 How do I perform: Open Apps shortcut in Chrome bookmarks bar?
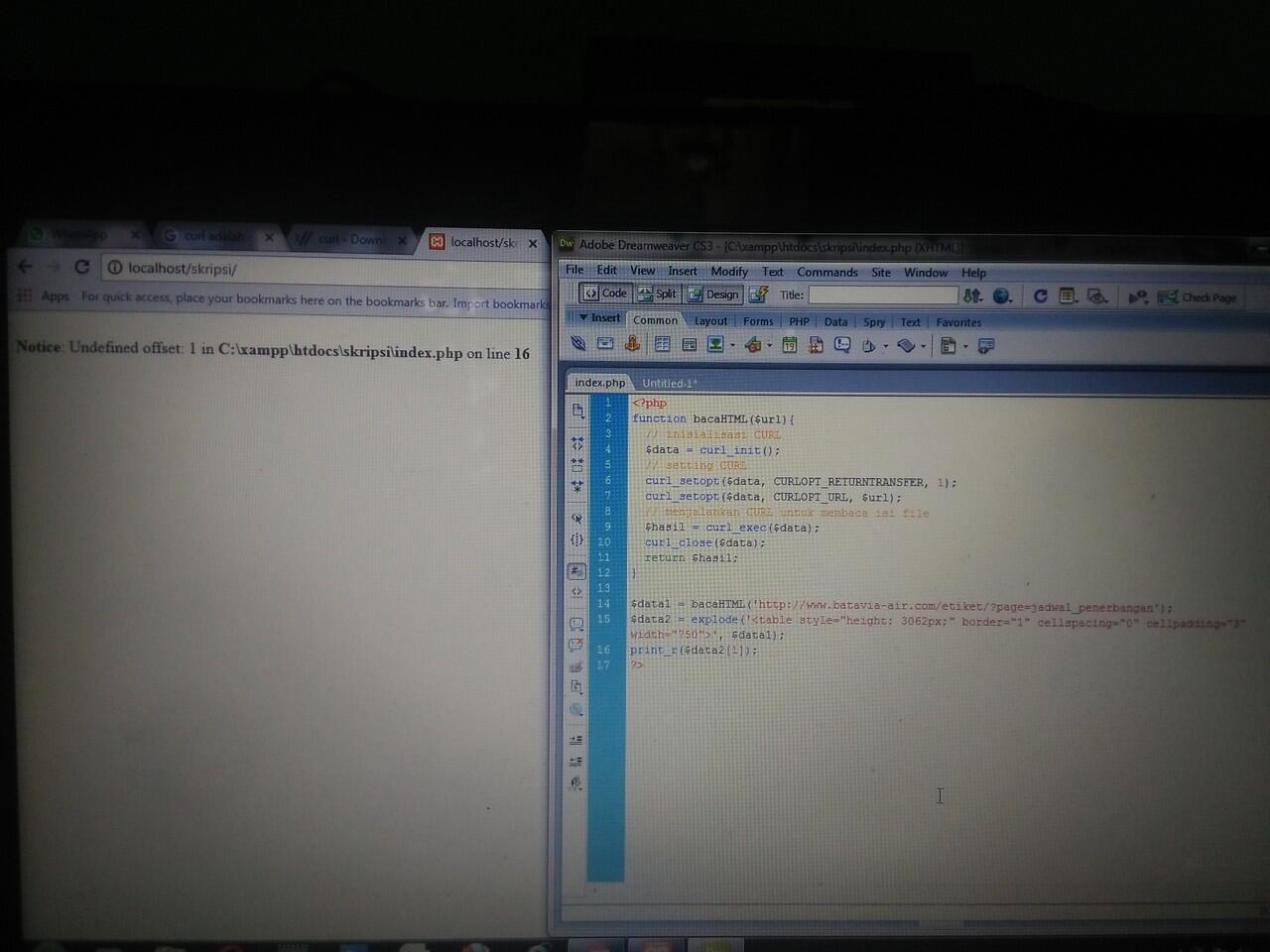click(x=44, y=296)
